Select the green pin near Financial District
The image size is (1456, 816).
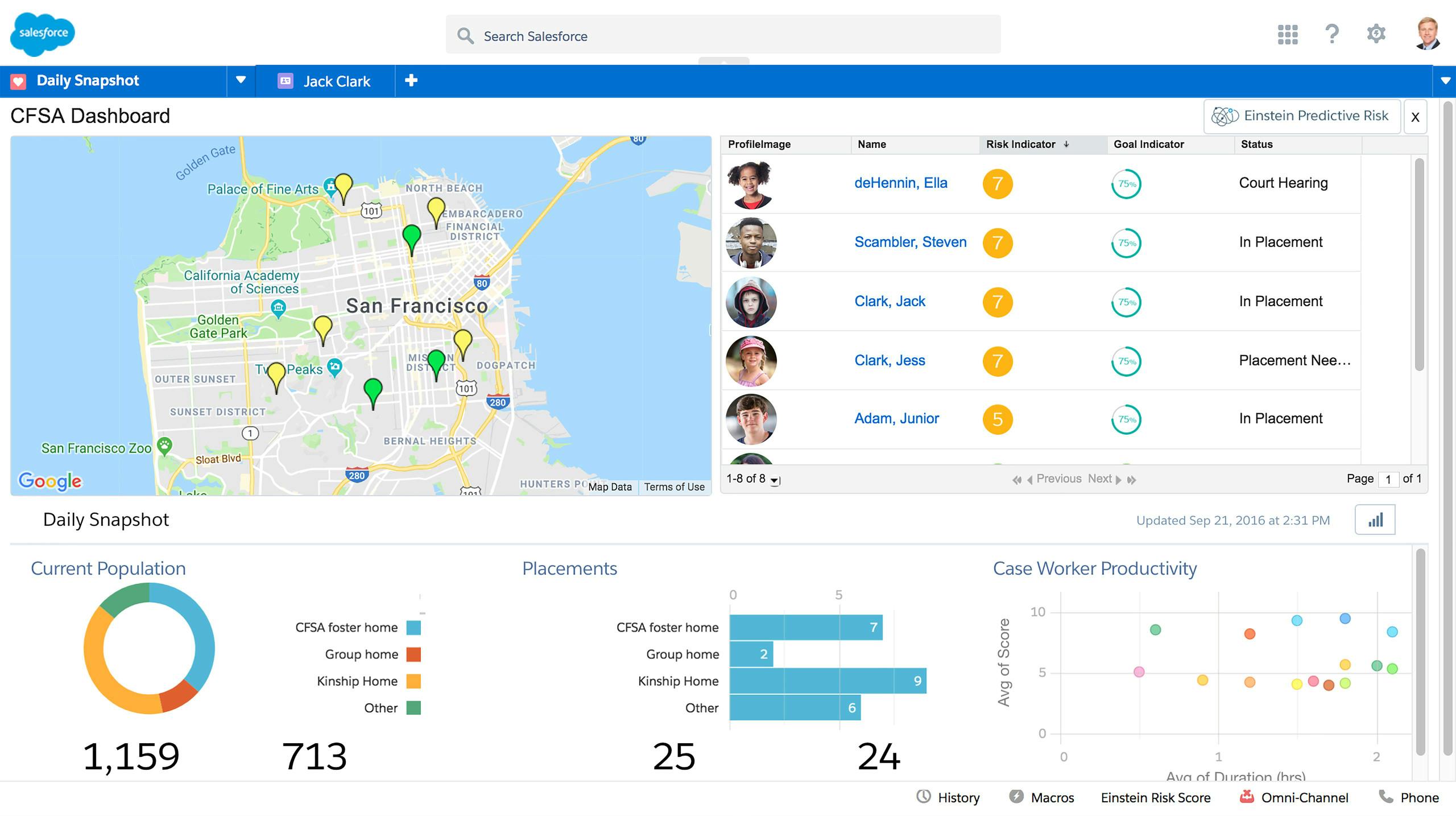411,240
